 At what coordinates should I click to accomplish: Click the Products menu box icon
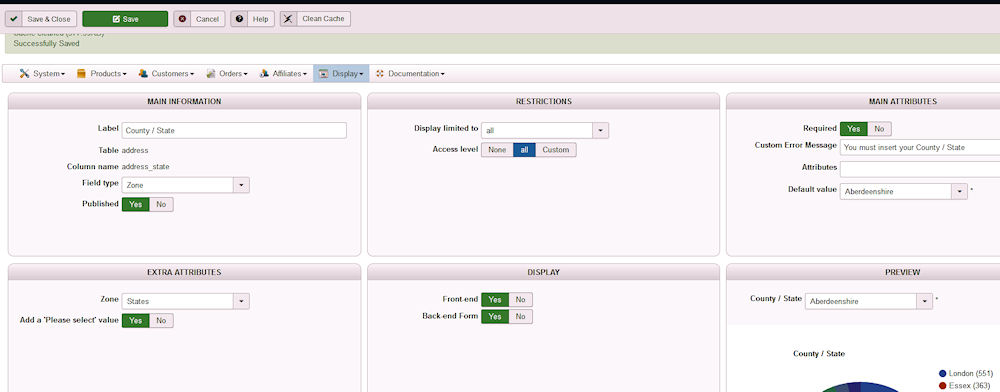pyautogui.click(x=81, y=73)
